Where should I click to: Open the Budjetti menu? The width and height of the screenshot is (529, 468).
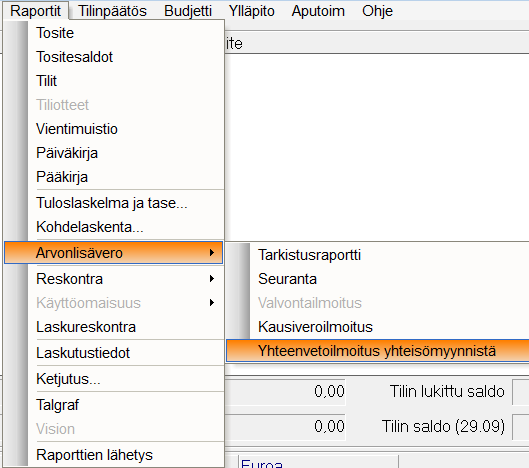(x=188, y=11)
